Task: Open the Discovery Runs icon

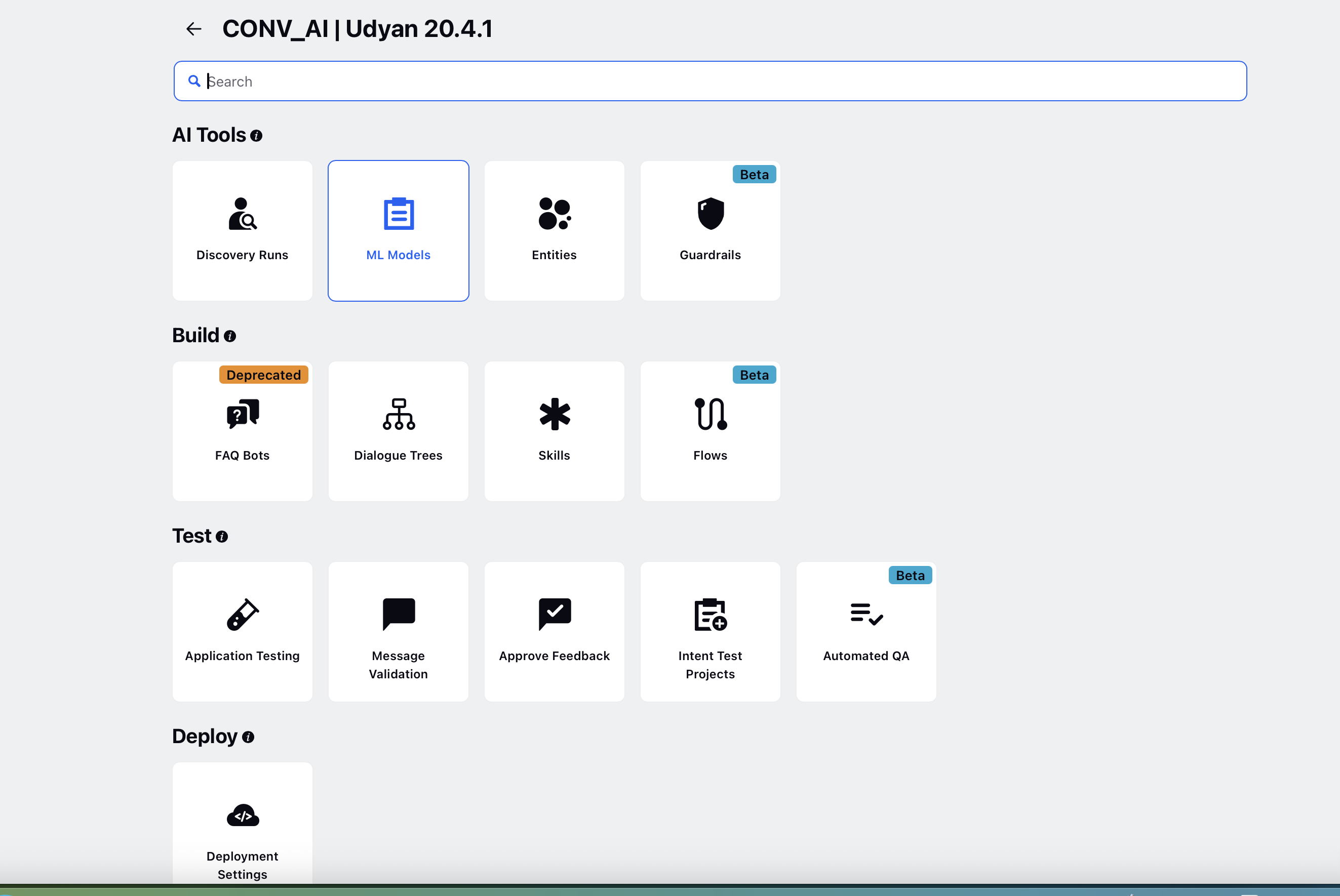Action: 243,214
